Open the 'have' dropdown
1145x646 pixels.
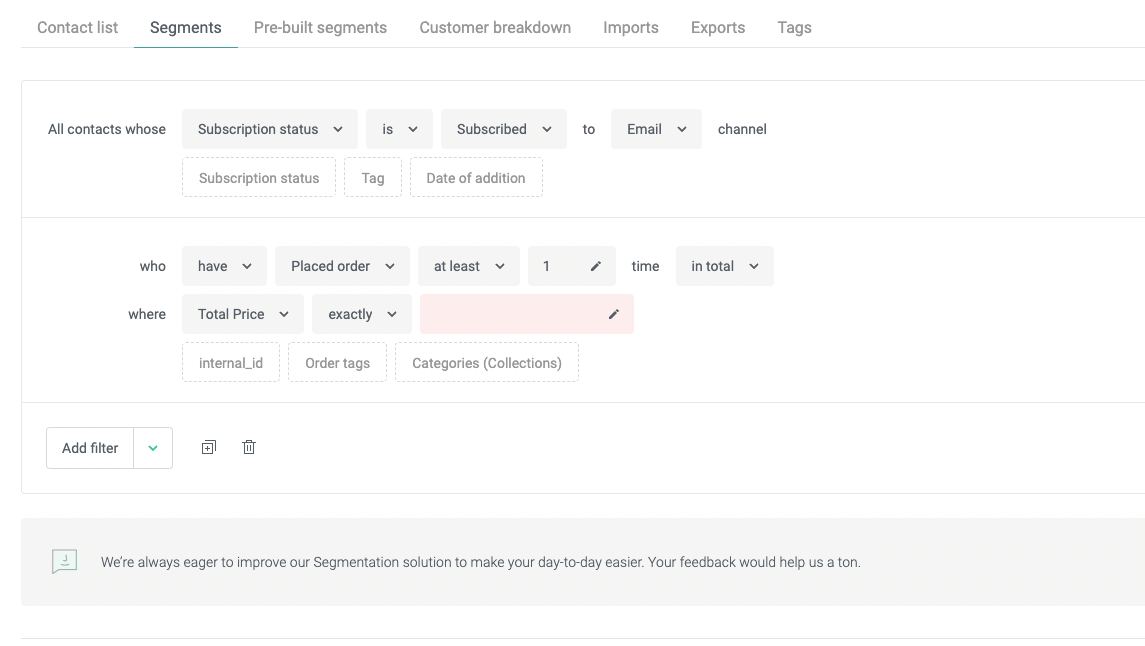(224, 266)
